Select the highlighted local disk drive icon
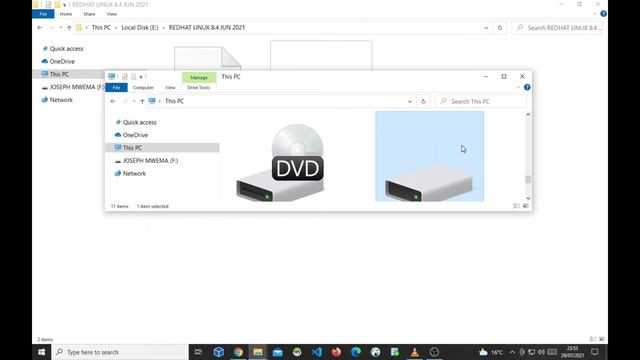 pyautogui.click(x=429, y=156)
